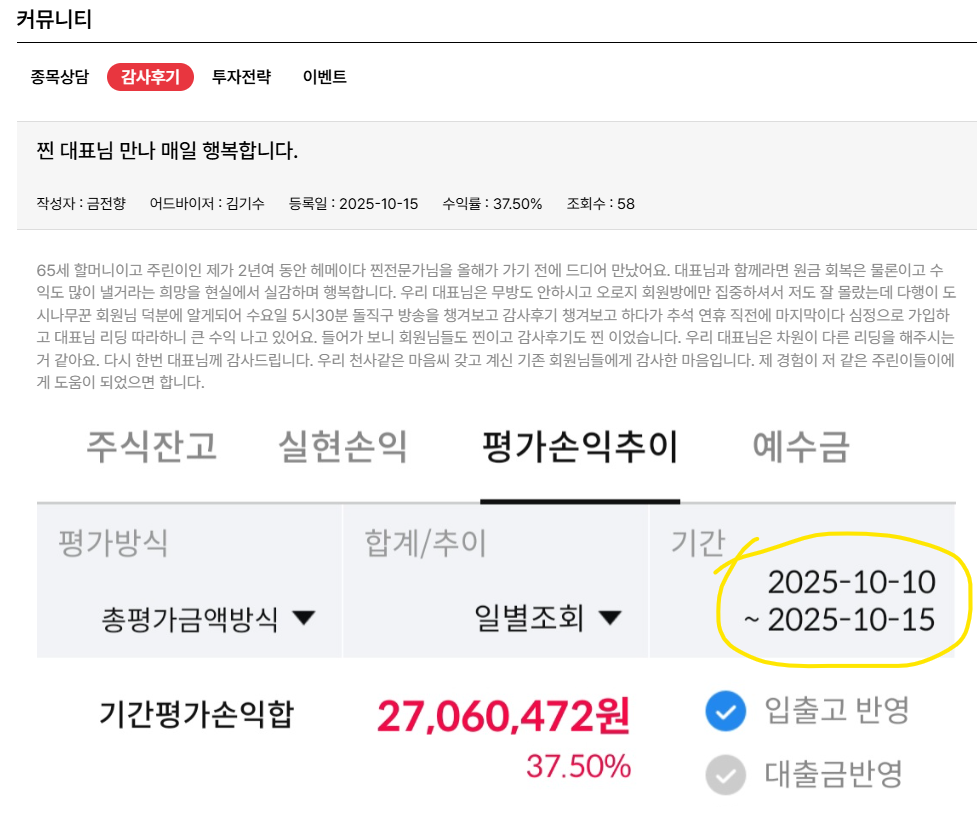Open the 투자전략 tab
This screenshot has width=977, height=831.
point(239,76)
